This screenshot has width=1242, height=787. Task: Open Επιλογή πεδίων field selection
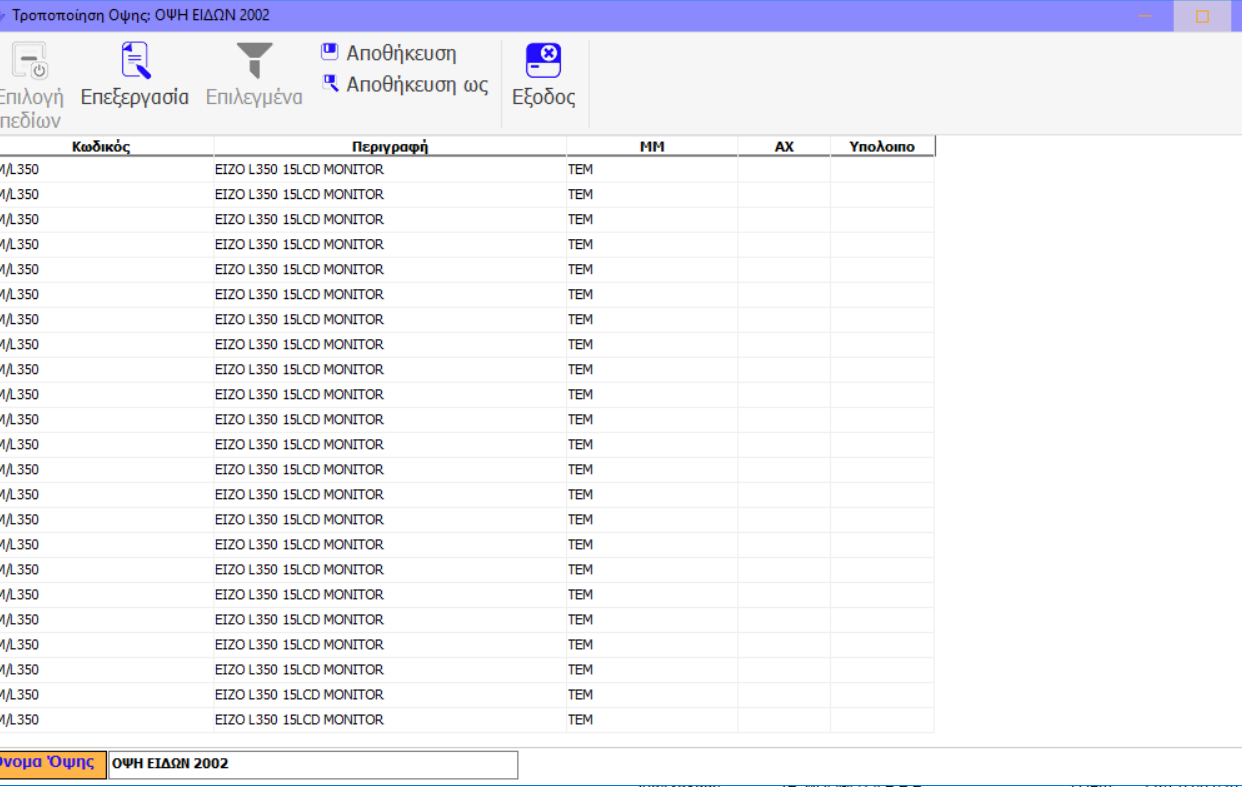pyautogui.click(x=30, y=62)
